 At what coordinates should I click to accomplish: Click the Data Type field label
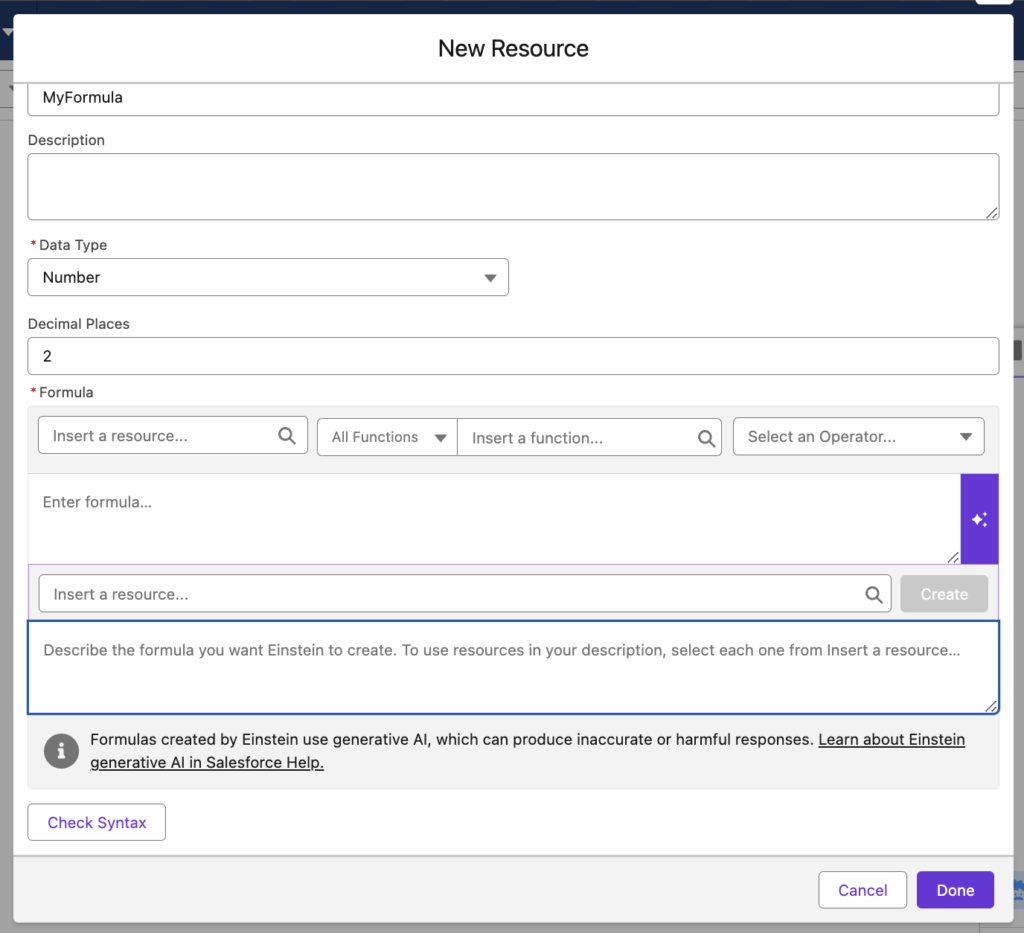click(72, 245)
